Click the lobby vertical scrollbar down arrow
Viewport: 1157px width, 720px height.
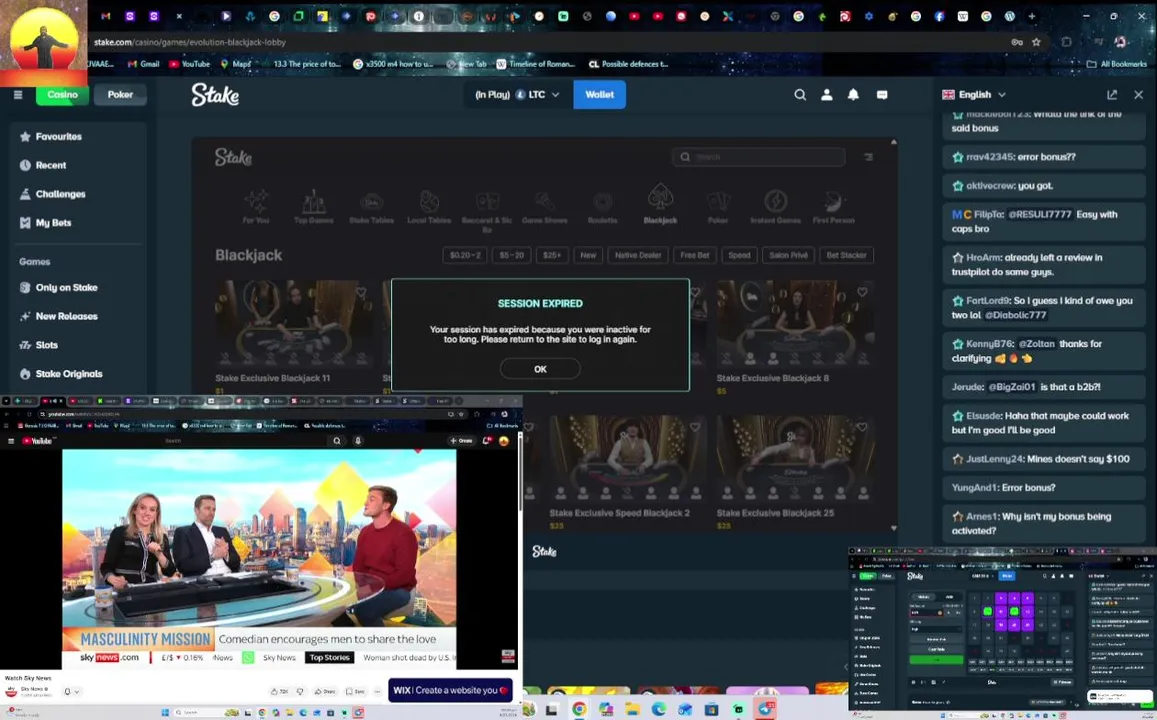coord(894,528)
